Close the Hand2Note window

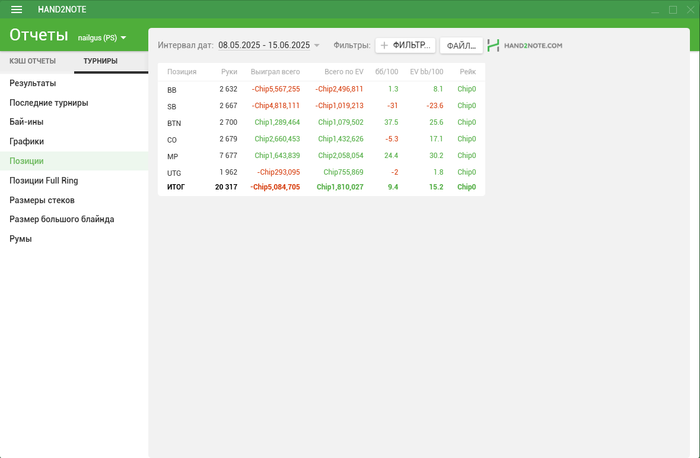(690, 10)
